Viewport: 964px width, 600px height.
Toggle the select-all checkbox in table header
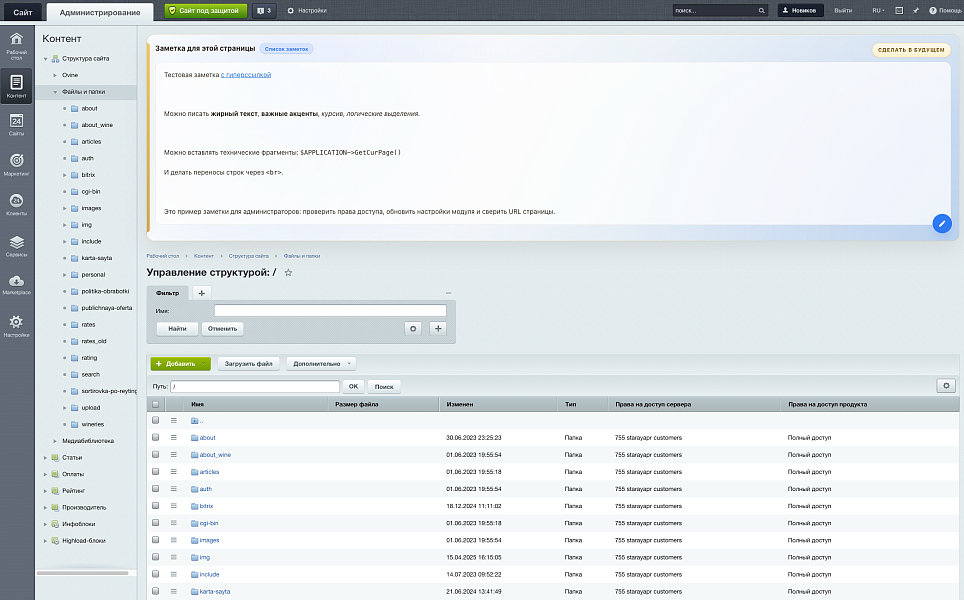(x=156, y=404)
